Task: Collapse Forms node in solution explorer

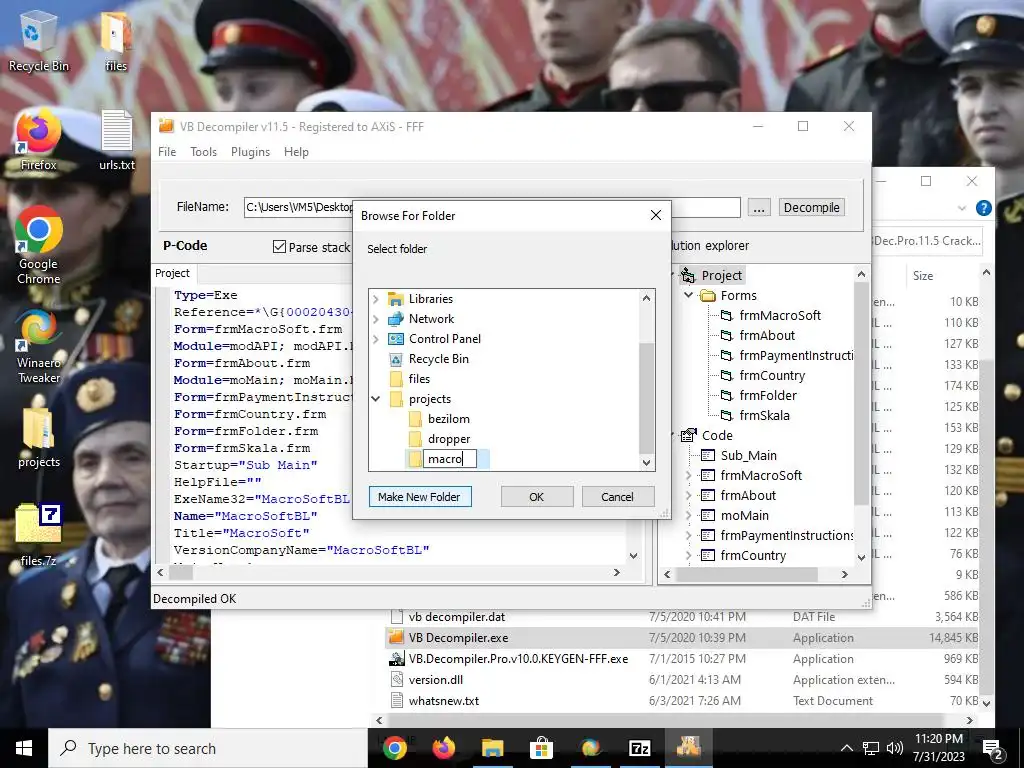Action: (x=688, y=295)
